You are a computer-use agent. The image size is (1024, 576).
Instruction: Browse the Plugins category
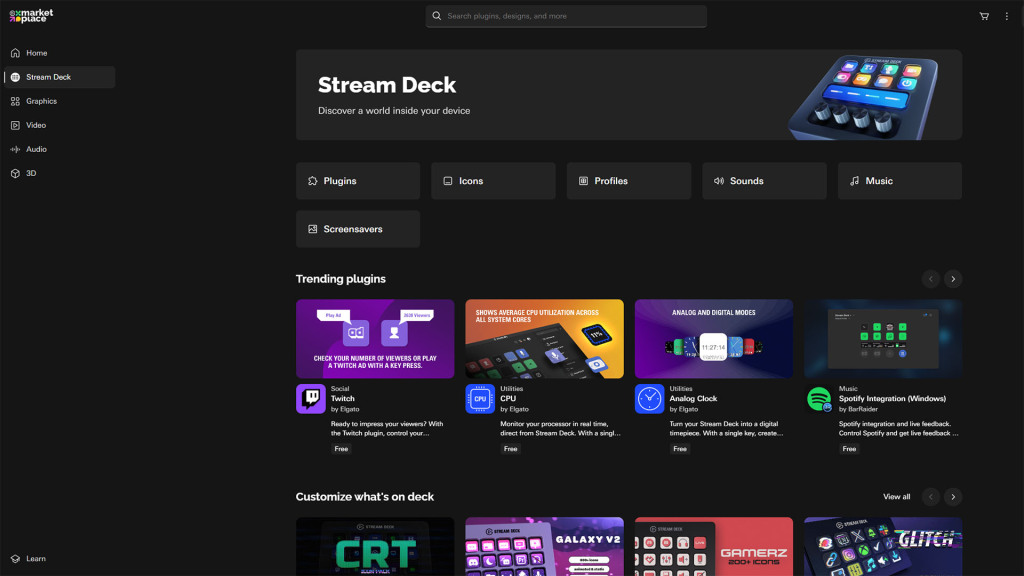tap(358, 181)
